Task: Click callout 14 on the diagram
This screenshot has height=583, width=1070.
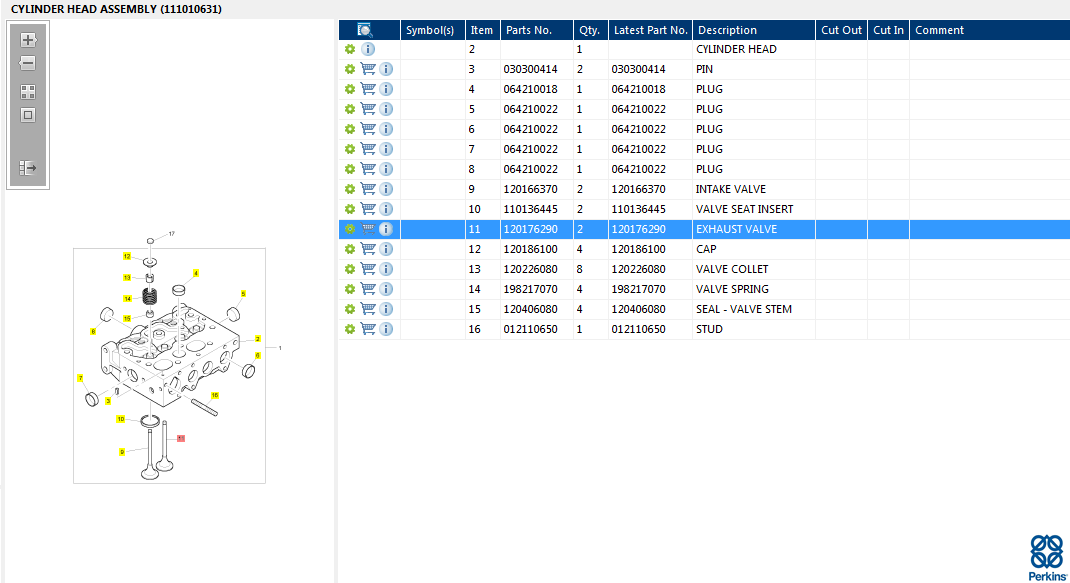Action: tap(127, 298)
